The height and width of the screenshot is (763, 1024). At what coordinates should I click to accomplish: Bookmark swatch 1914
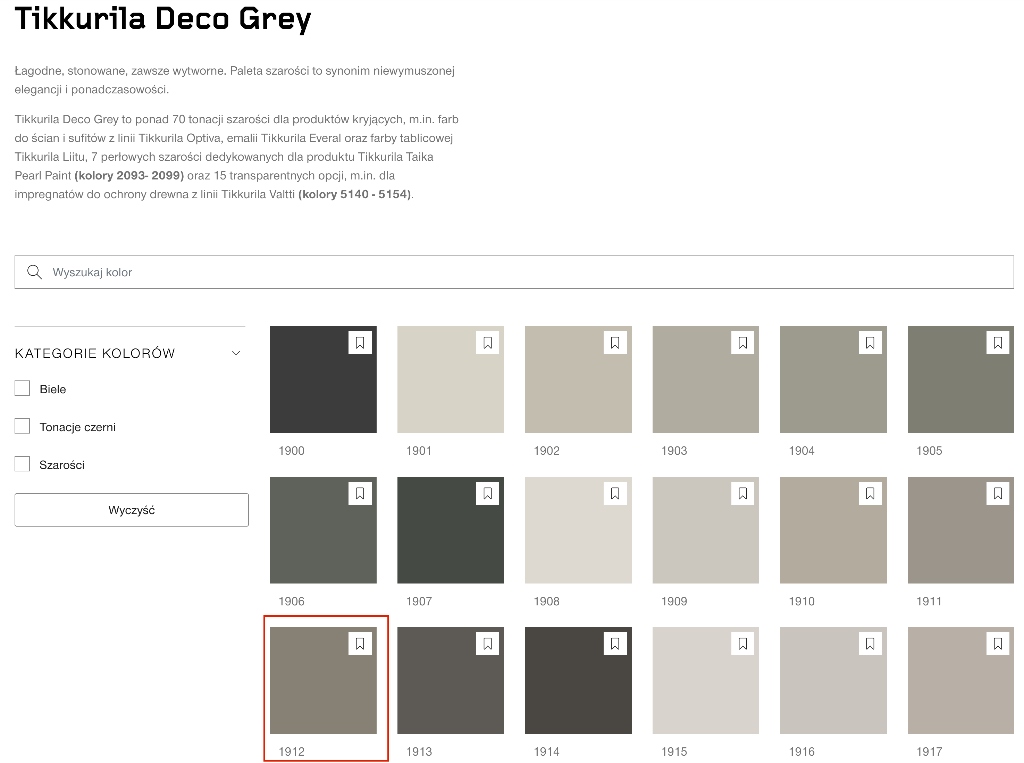coord(615,644)
